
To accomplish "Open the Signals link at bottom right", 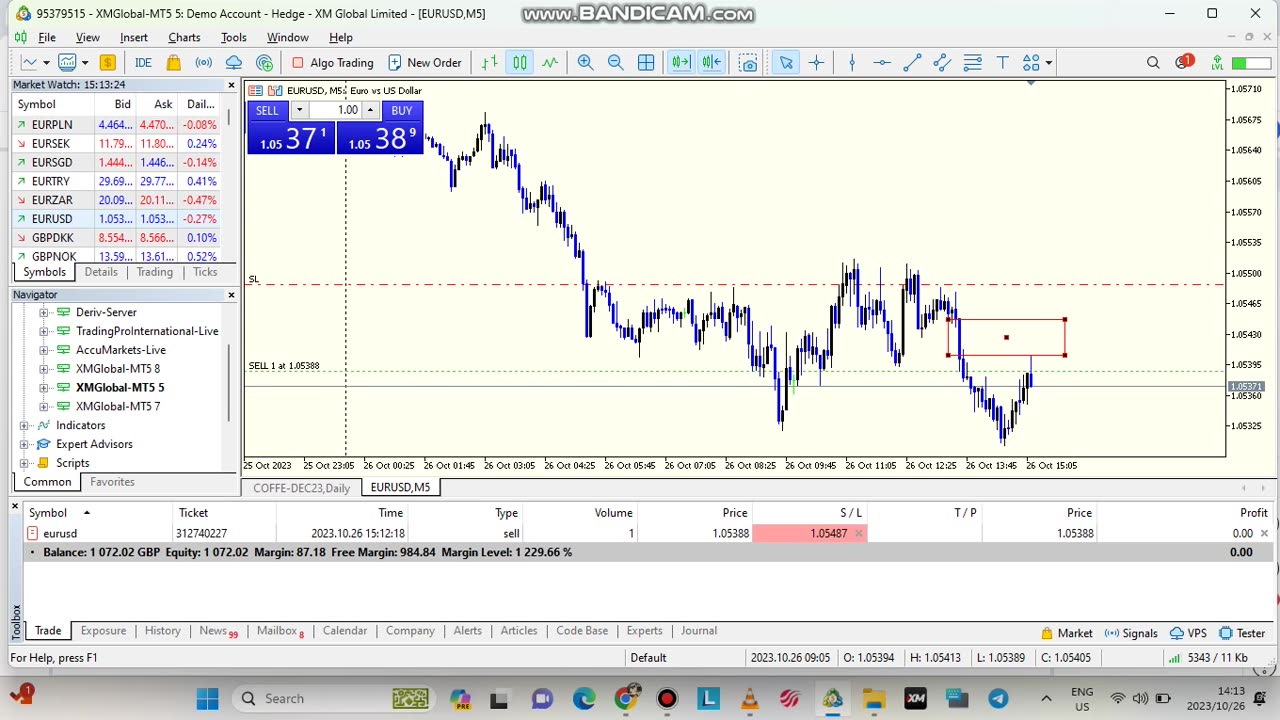I will pos(1131,633).
